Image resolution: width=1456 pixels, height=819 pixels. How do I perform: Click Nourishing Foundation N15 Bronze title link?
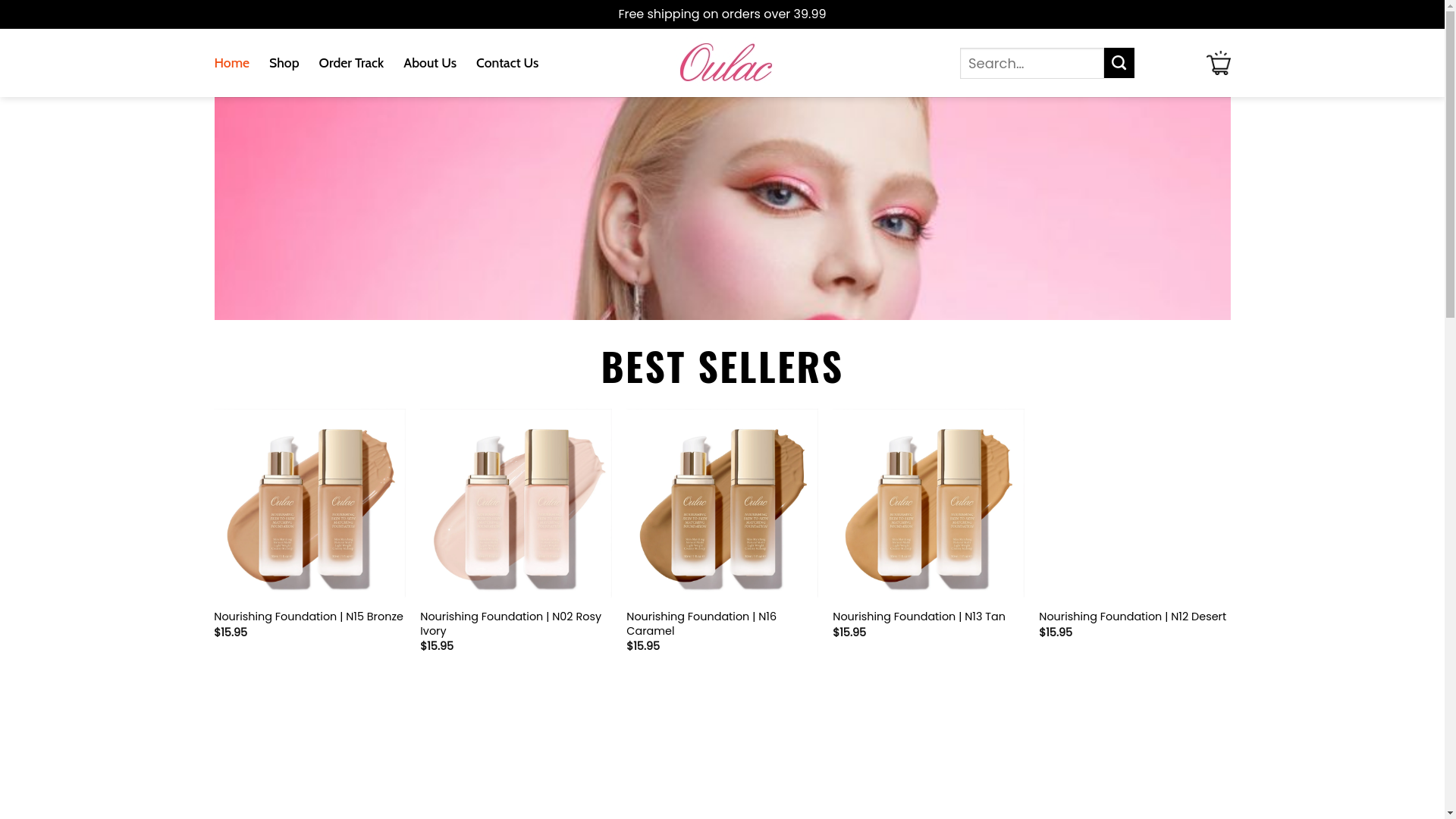309,617
